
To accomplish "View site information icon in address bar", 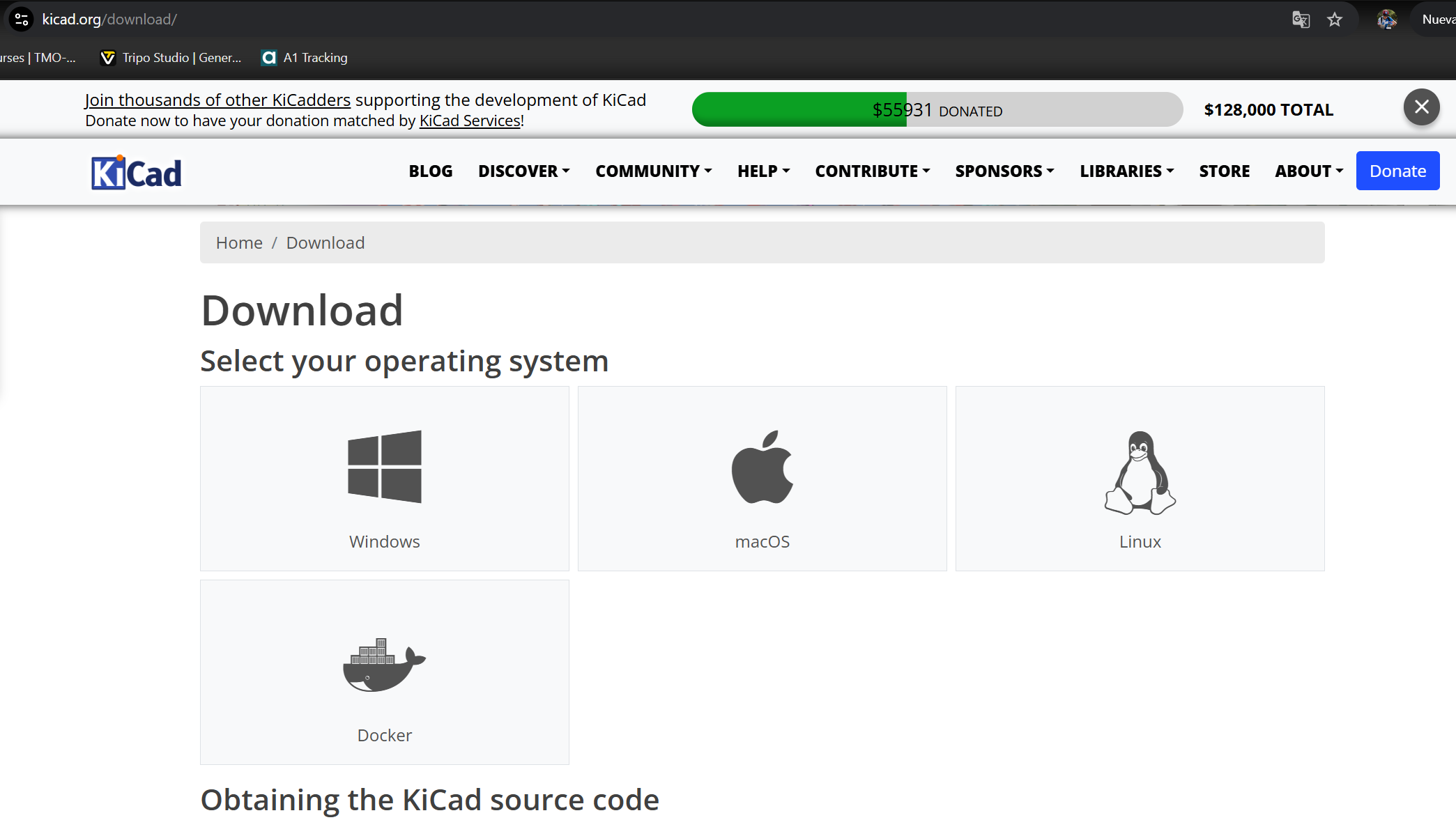I will coord(22,20).
